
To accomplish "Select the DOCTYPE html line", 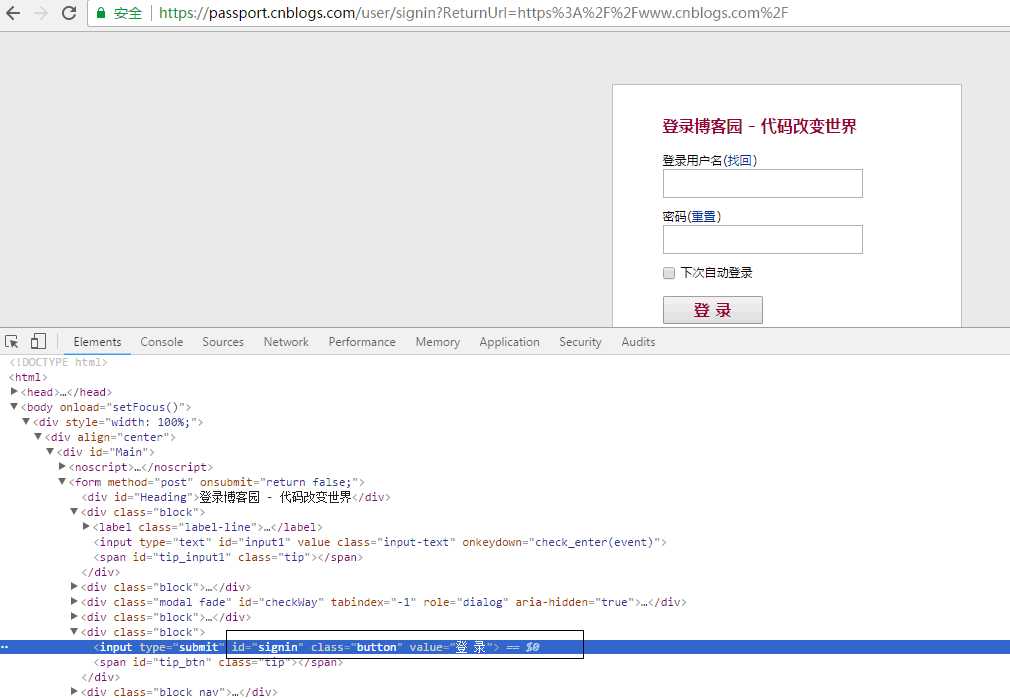I will click(58, 363).
